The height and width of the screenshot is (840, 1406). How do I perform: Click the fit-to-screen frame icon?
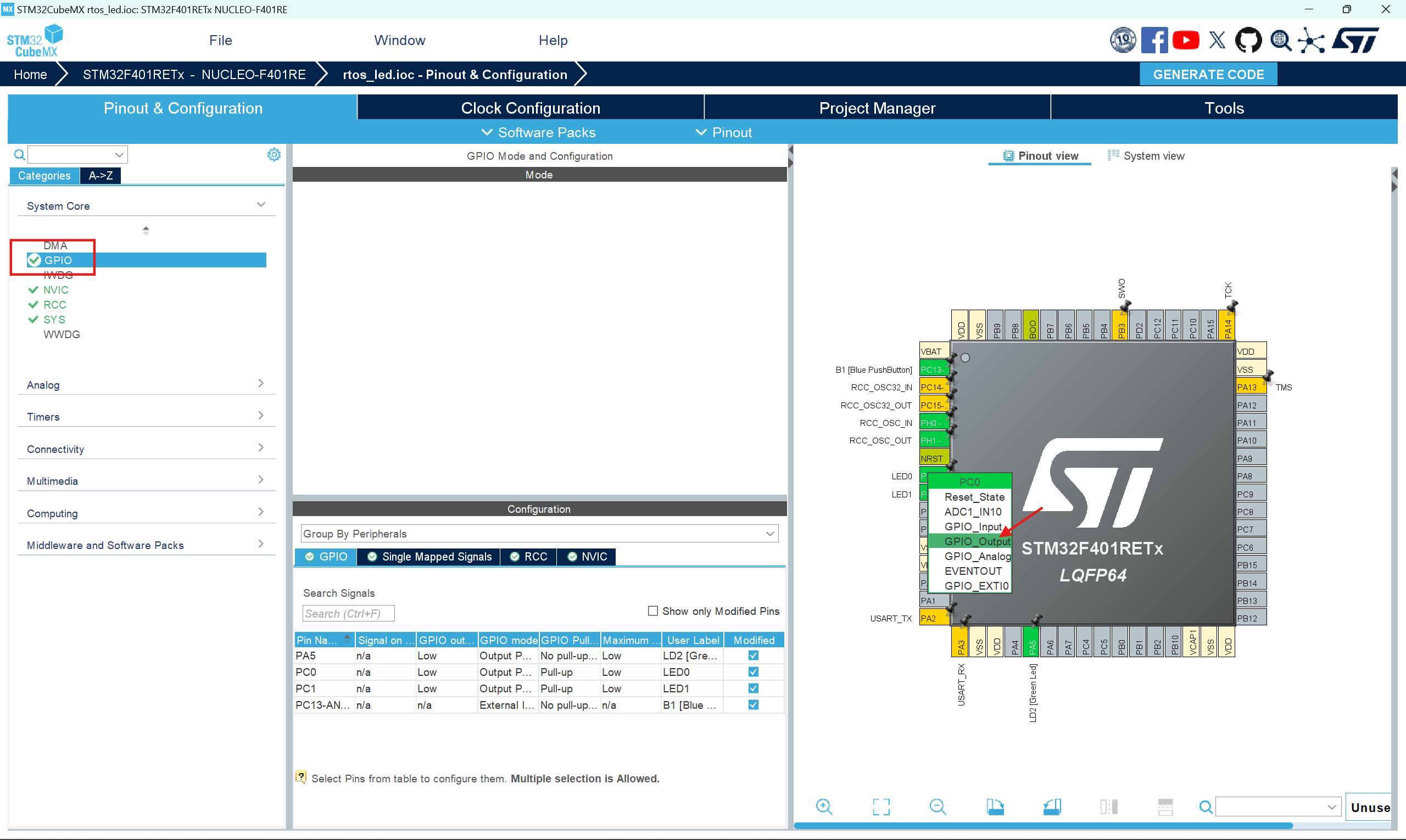coord(881,807)
